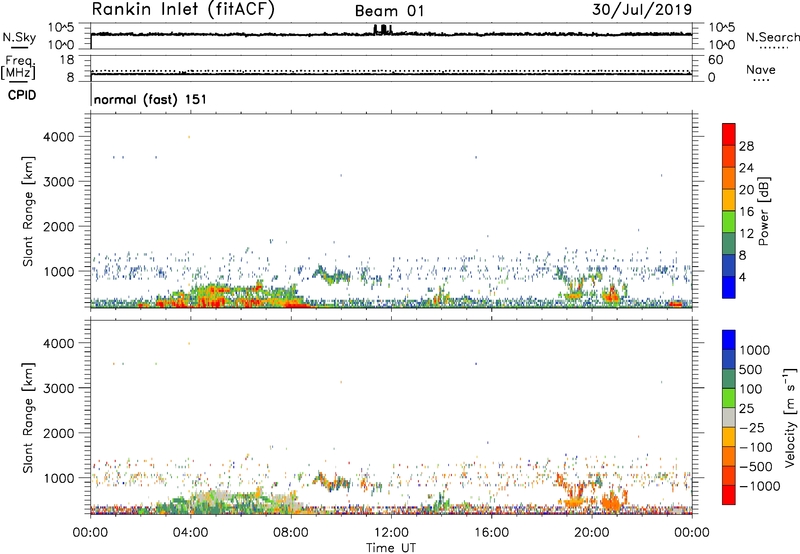Click the '60' Nave axis tick
The image size is (800, 554).
715,60
